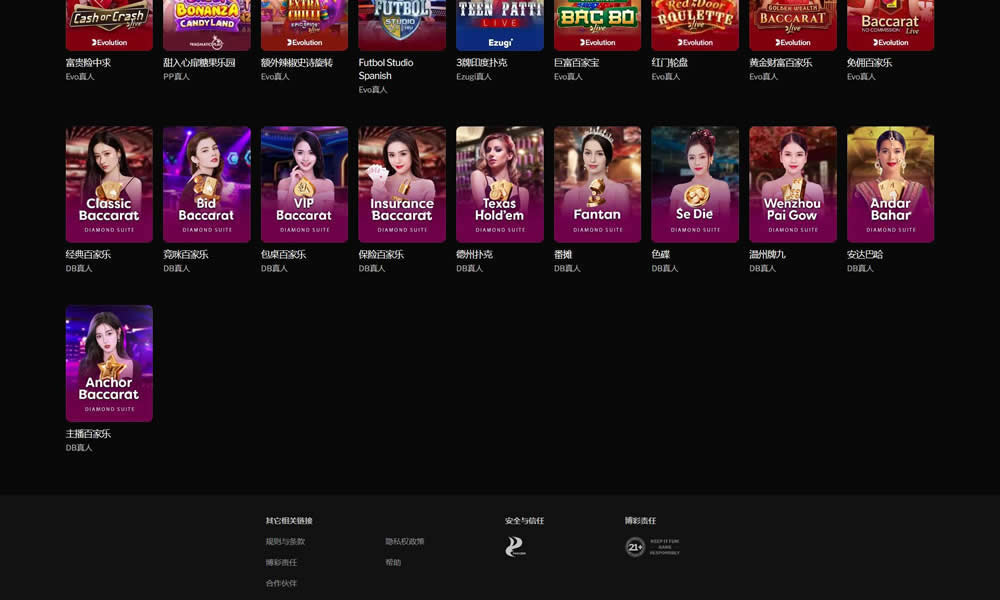The height and width of the screenshot is (600, 1000).
Task: Select the 德州扑克 game title
Action: 474,254
